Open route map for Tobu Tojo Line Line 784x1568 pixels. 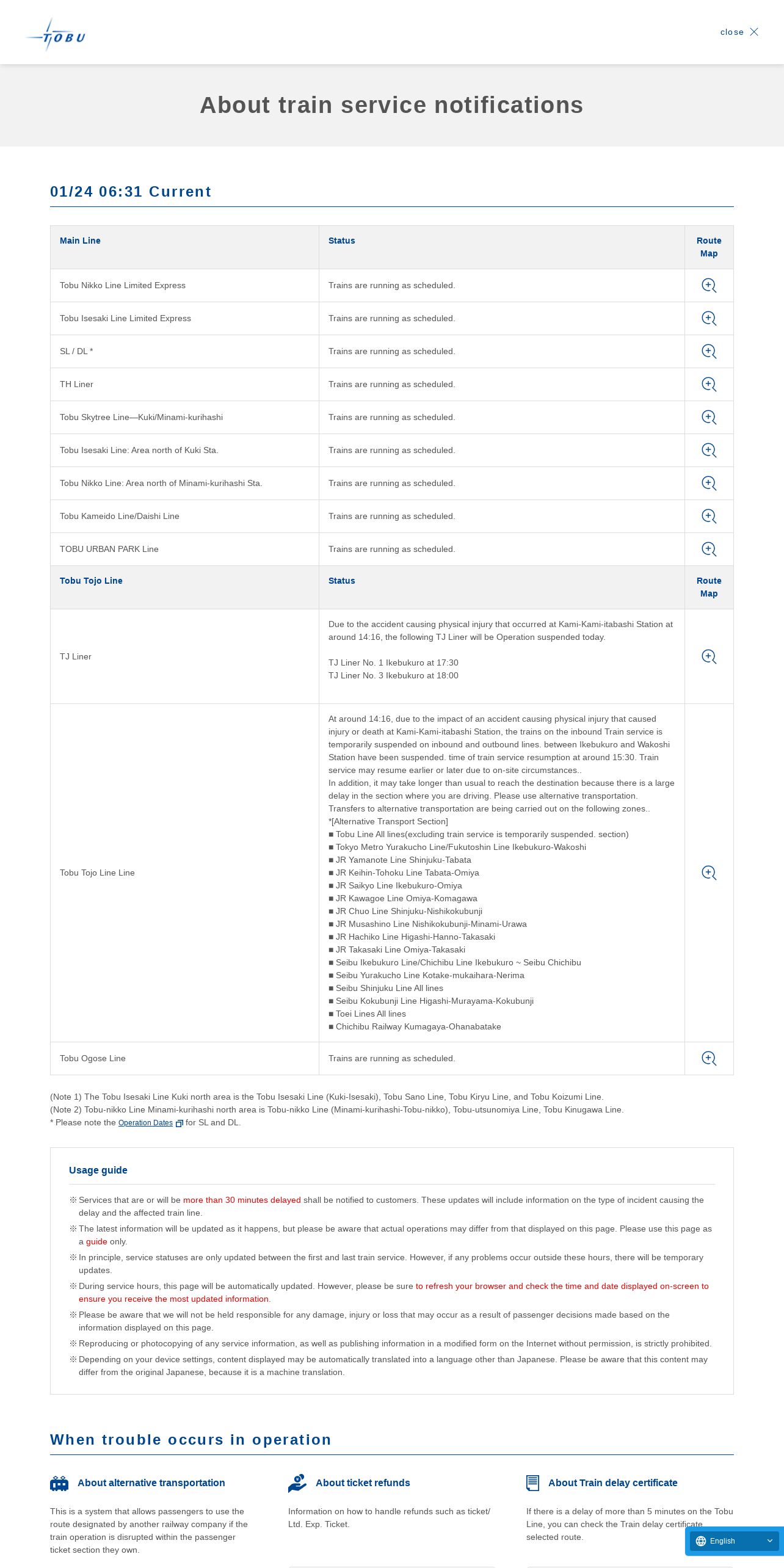point(709,873)
